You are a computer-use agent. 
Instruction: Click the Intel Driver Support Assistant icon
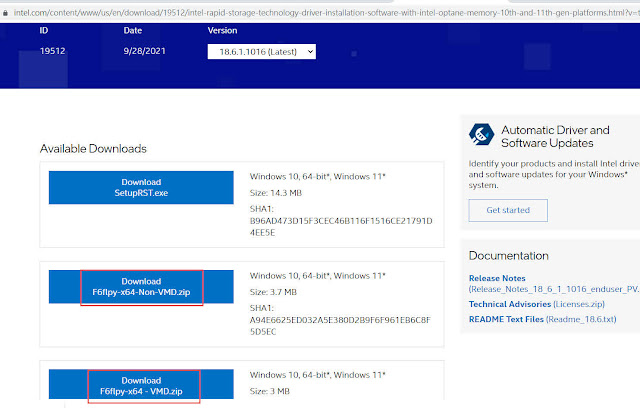tap(482, 135)
